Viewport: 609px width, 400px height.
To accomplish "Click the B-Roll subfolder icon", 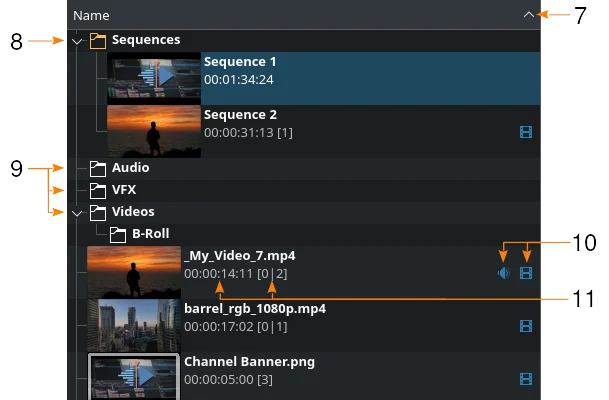I will [x=118, y=235].
